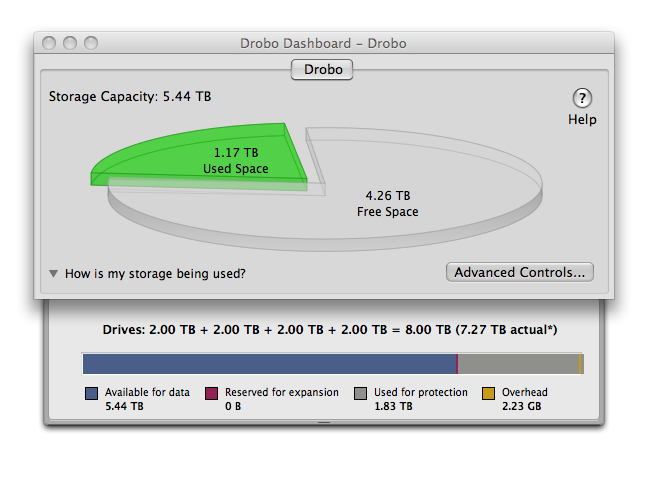
Task: Click the blue segment of the drive bar
Action: coord(268,364)
